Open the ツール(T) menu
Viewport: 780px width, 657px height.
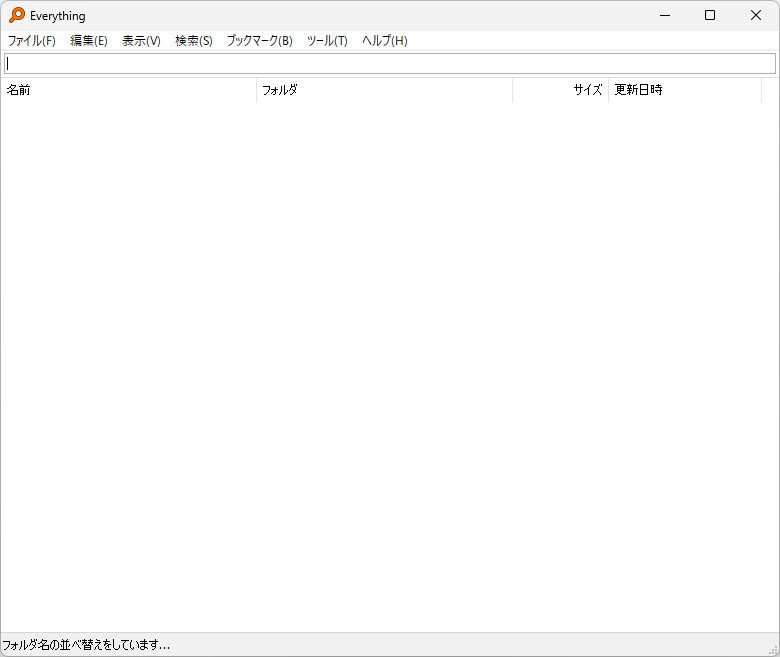(327, 41)
